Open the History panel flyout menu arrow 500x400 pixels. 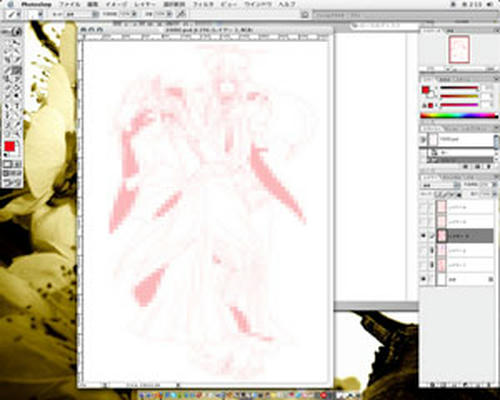(496, 129)
